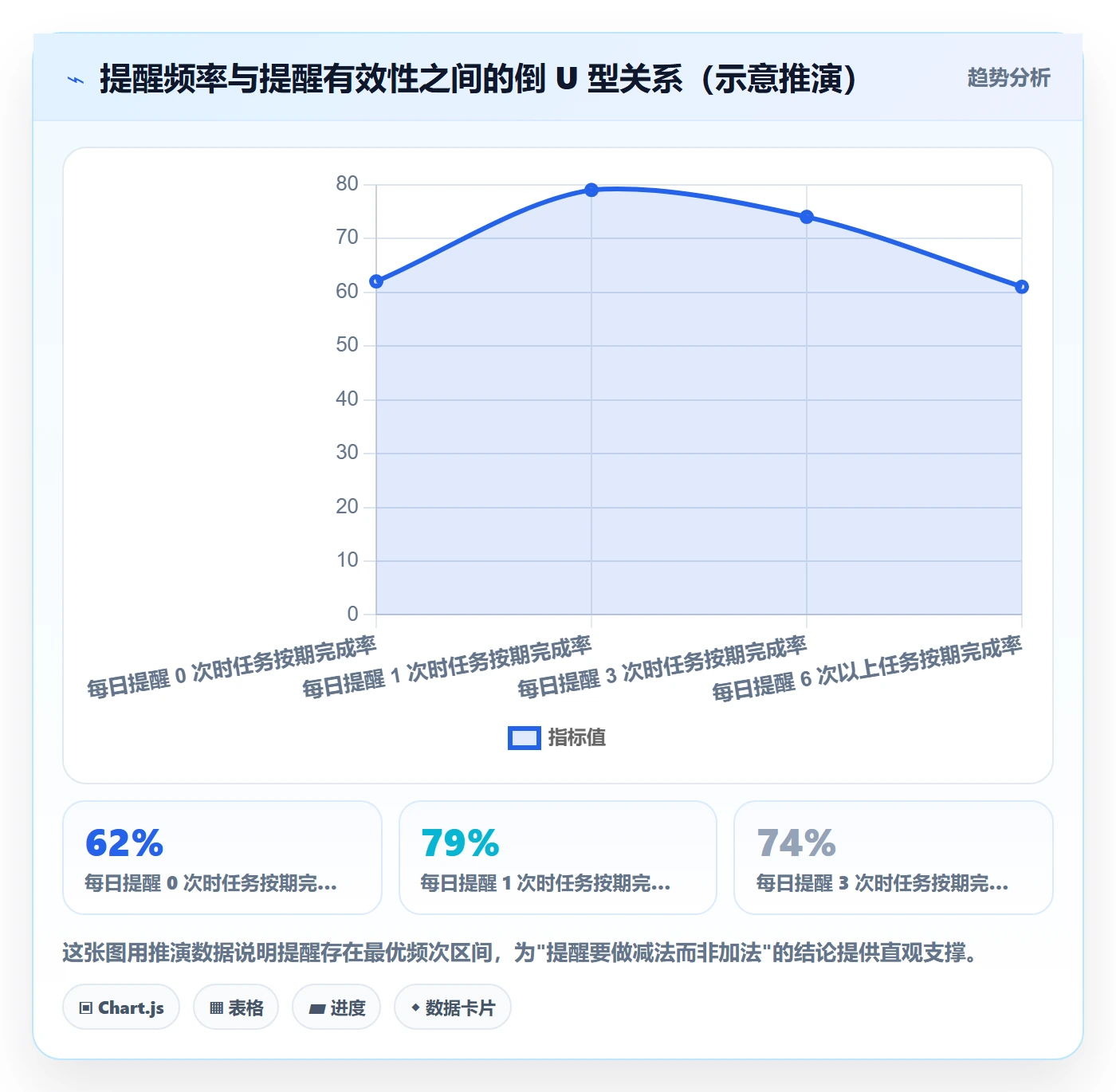Image resolution: width=1116 pixels, height=1092 pixels.
Task: Click the 每日提醒 0 次时任务按期完… caption
Action: coord(211,883)
